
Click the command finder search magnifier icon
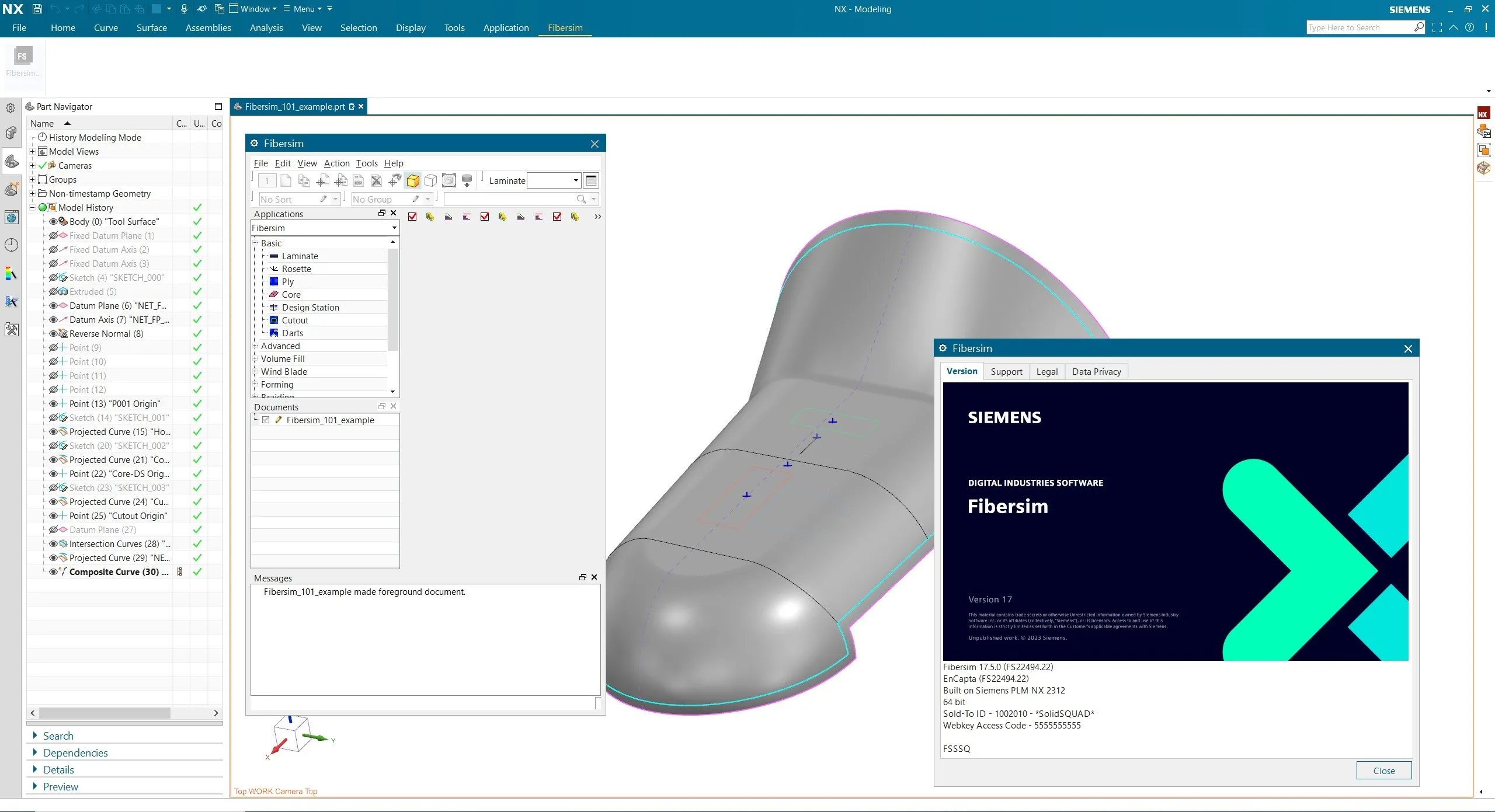pyautogui.click(x=1418, y=27)
